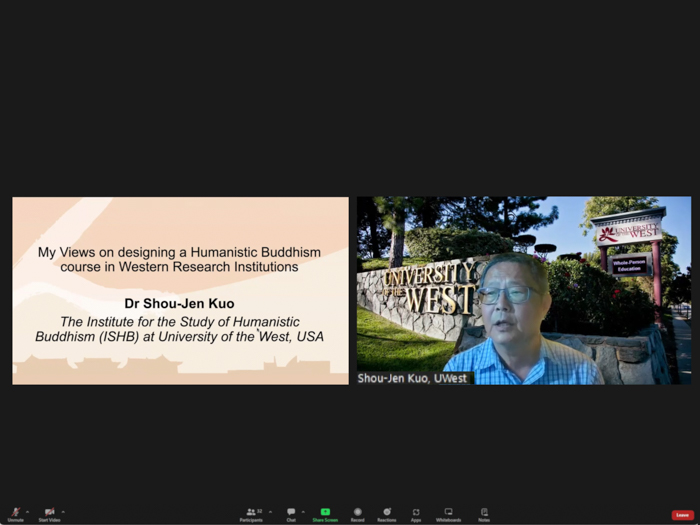Open audio options arrow next to Unmute
700x525 pixels.
pyautogui.click(x=28, y=512)
